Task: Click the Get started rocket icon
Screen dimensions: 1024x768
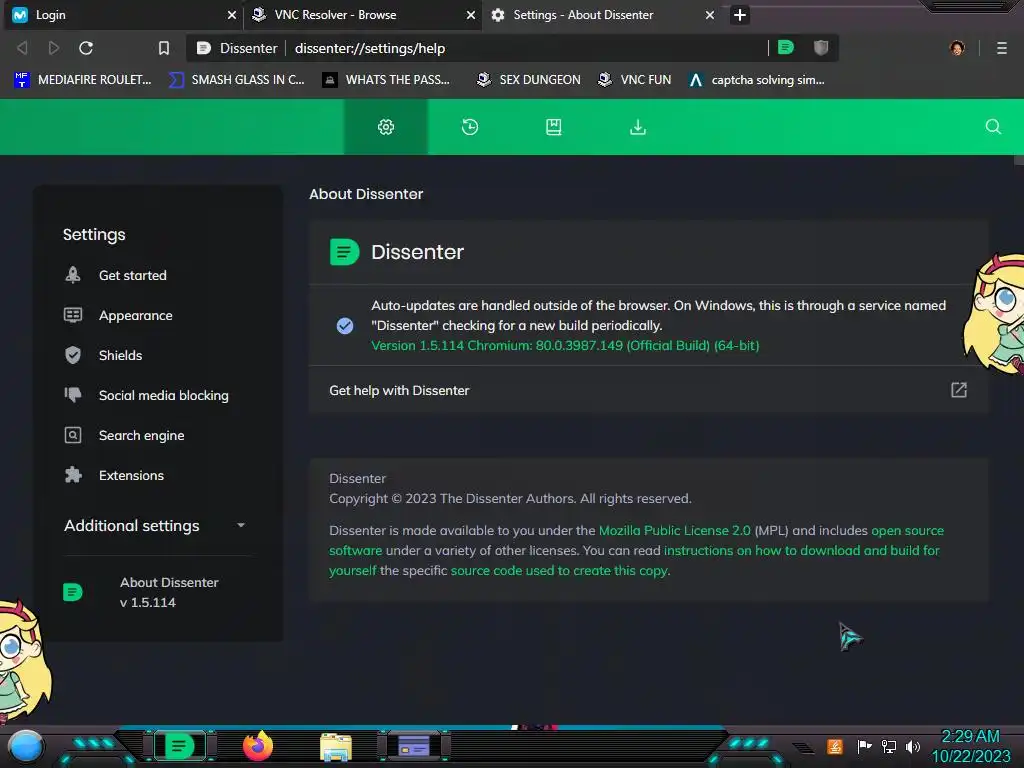Action: click(x=73, y=275)
